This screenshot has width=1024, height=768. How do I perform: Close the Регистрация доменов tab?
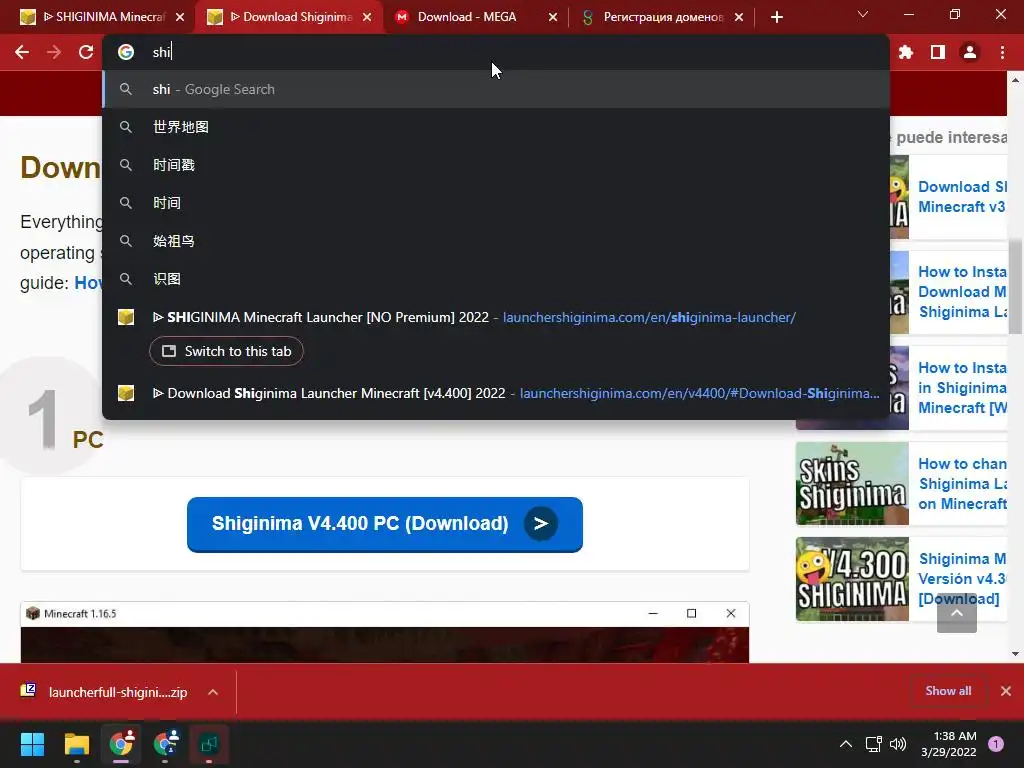[739, 17]
